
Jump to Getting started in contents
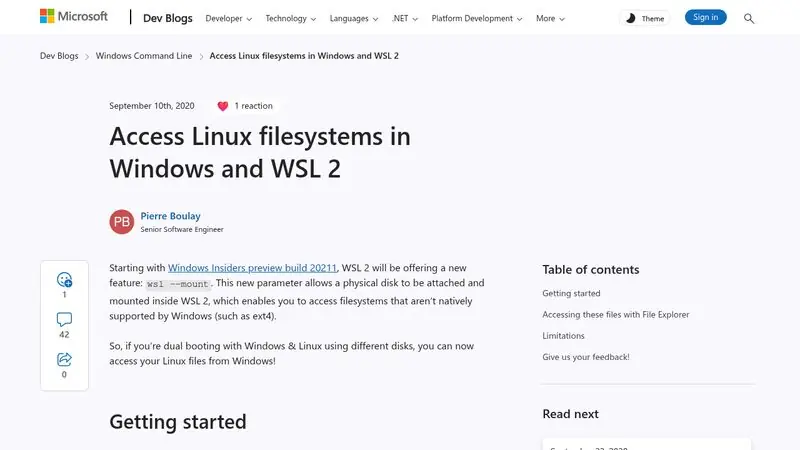click(571, 293)
